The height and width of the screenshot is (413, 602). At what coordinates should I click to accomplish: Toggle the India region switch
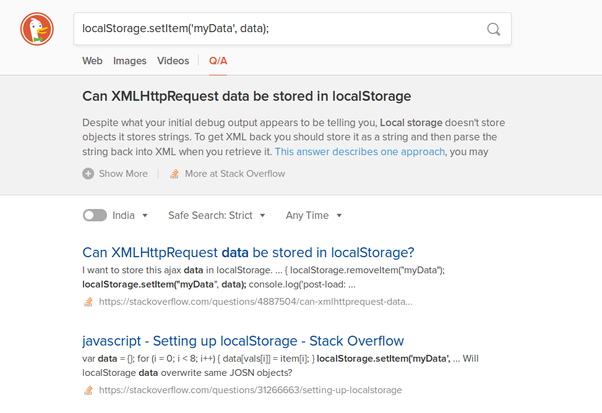point(95,215)
